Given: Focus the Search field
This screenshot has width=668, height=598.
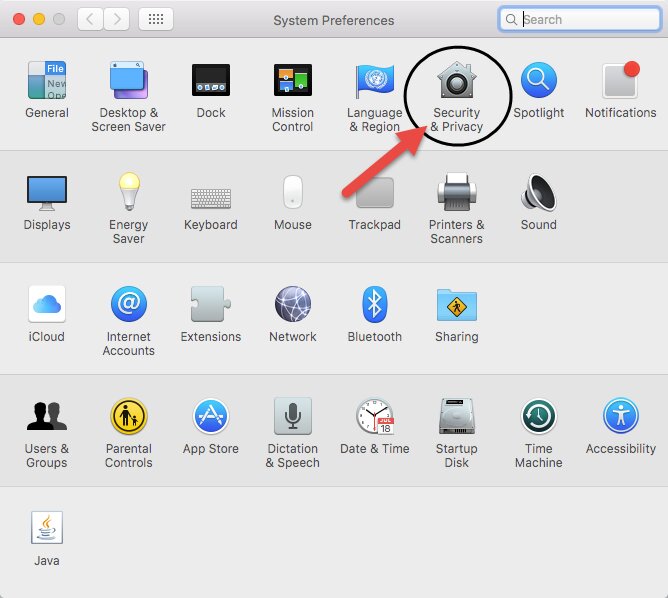Looking at the screenshot, I should coord(579,19).
